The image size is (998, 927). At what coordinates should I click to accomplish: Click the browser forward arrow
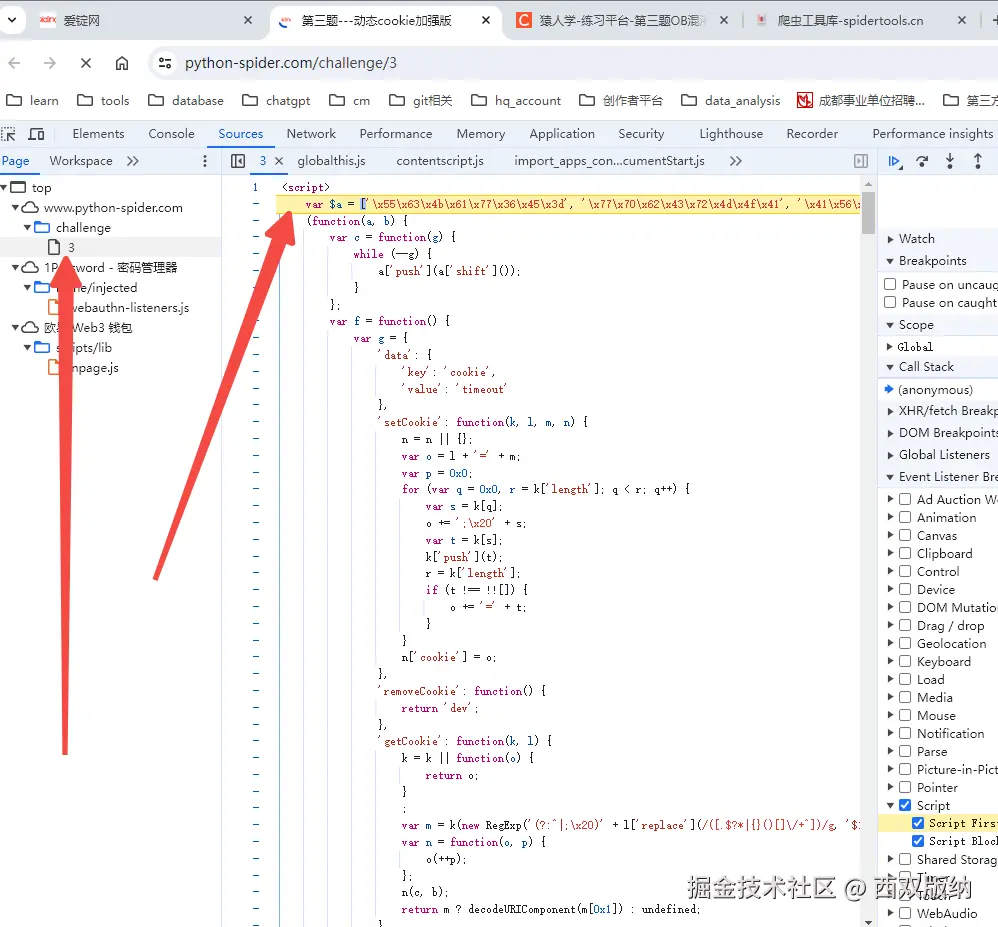click(50, 63)
